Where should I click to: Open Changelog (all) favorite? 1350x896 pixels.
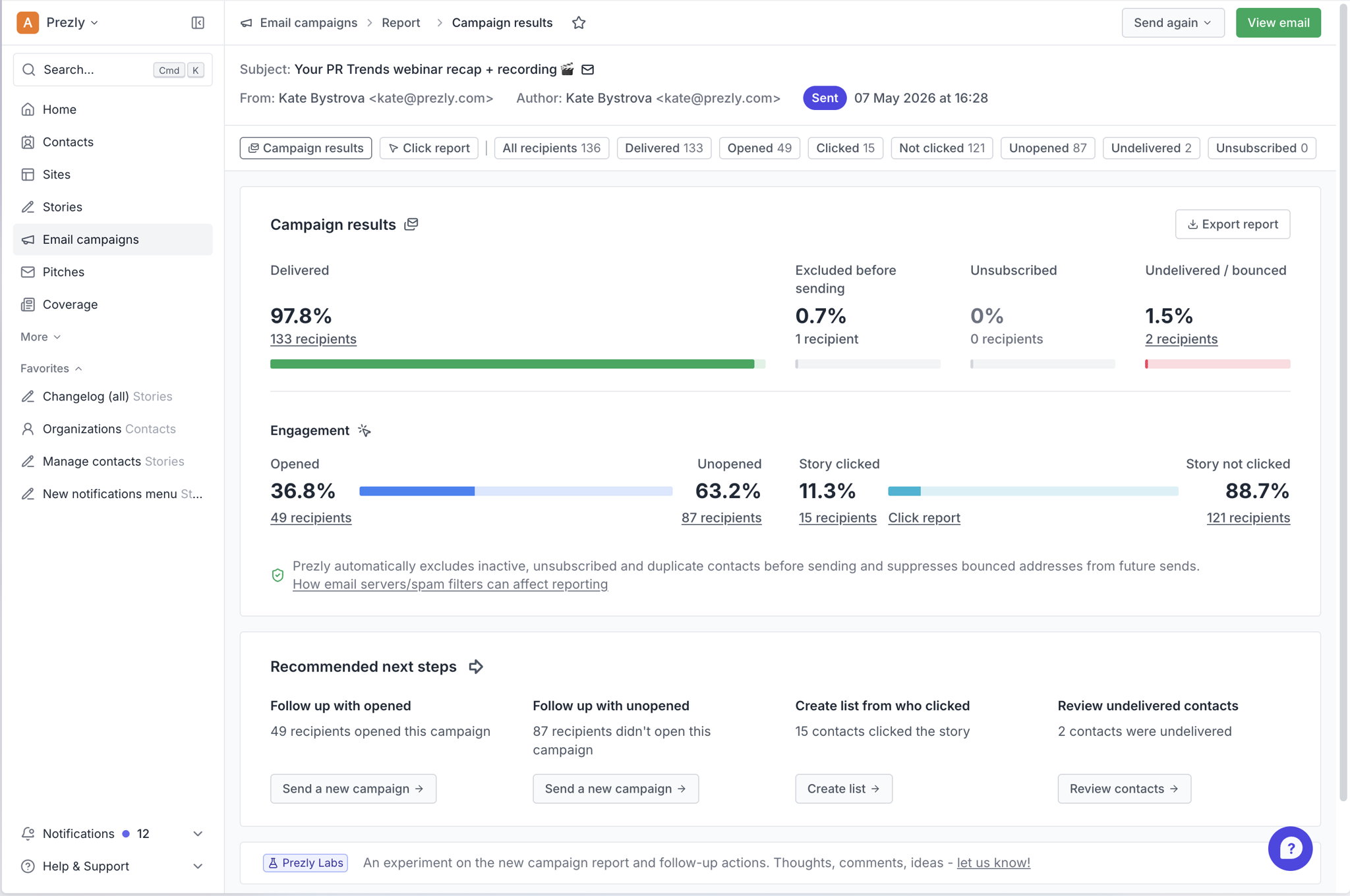pyautogui.click(x=113, y=396)
